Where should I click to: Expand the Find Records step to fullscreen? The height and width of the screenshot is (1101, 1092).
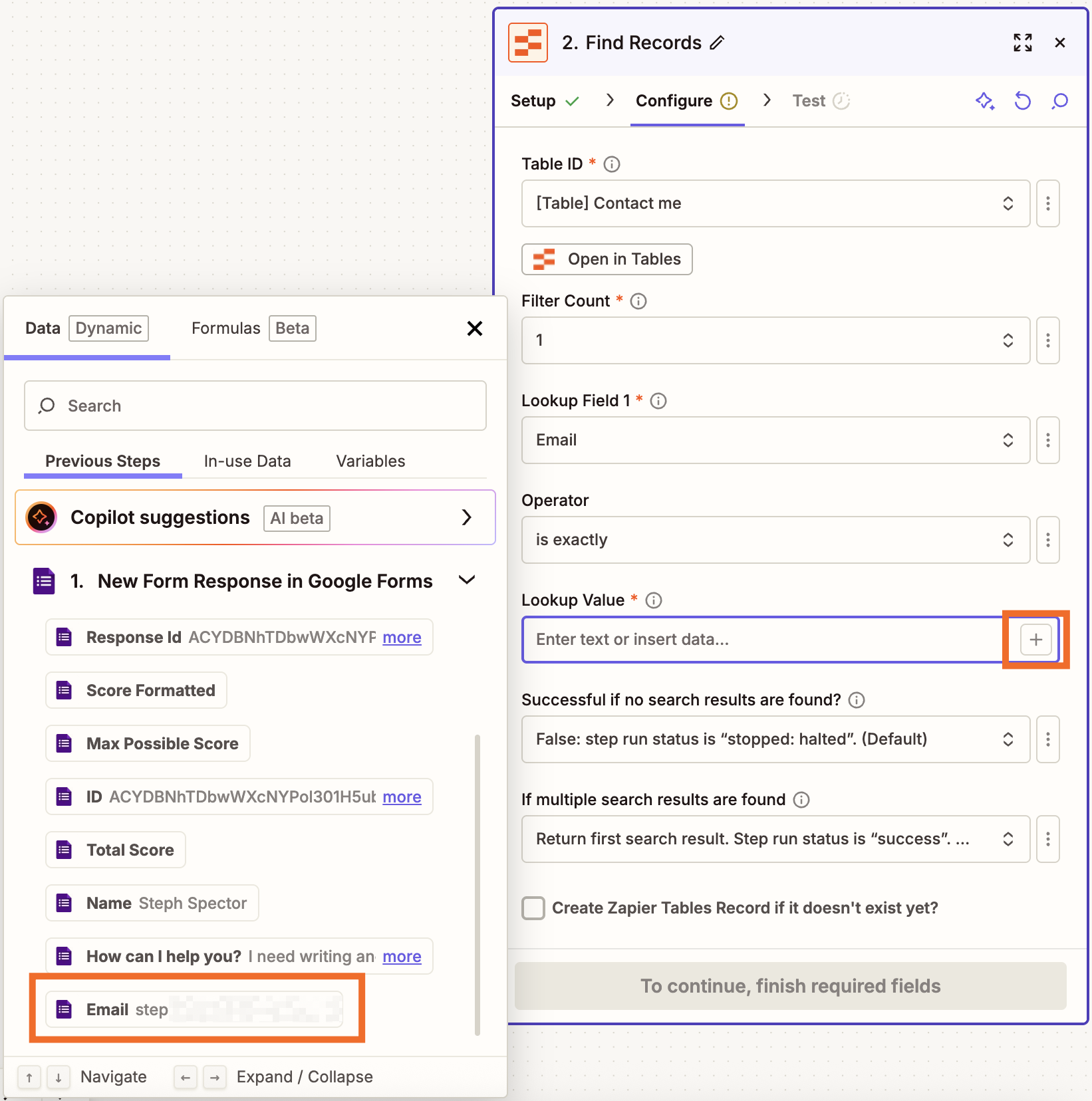(1023, 43)
